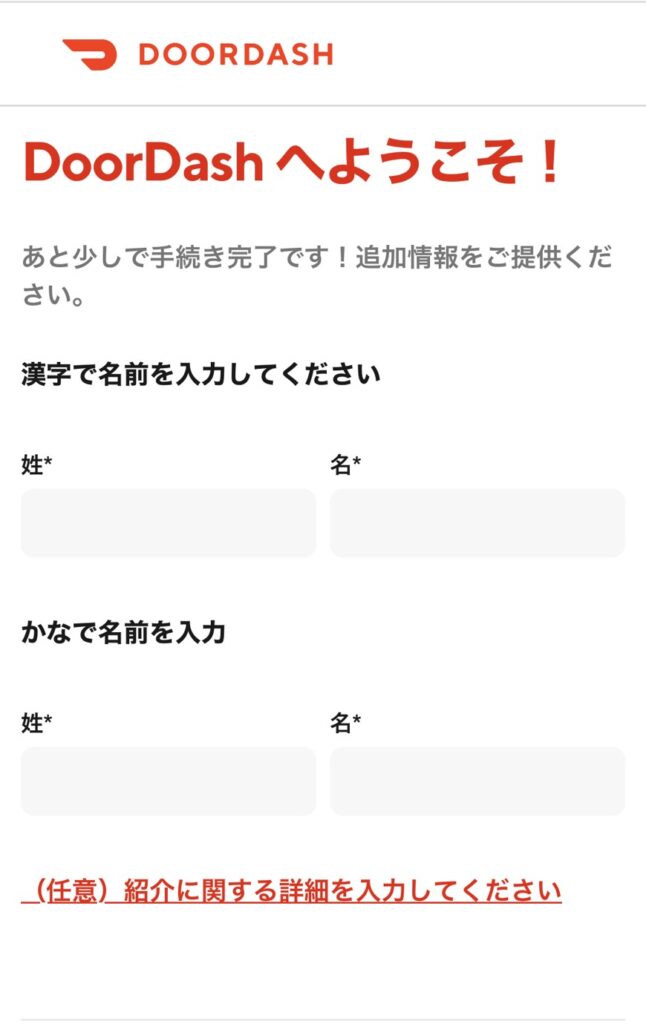Click the 'DoorDash へようこそ！' welcome heading
The image size is (646, 1024).
pyautogui.click(x=291, y=162)
